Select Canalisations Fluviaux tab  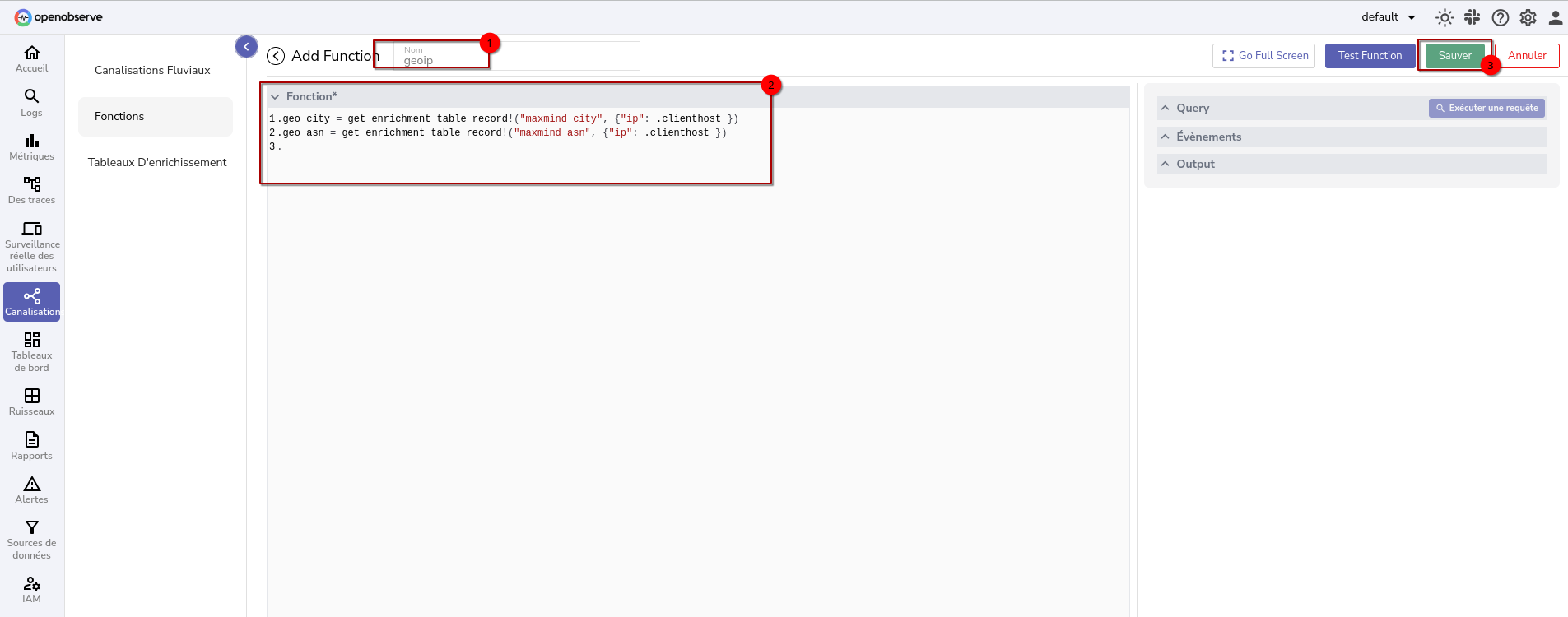tap(152, 70)
